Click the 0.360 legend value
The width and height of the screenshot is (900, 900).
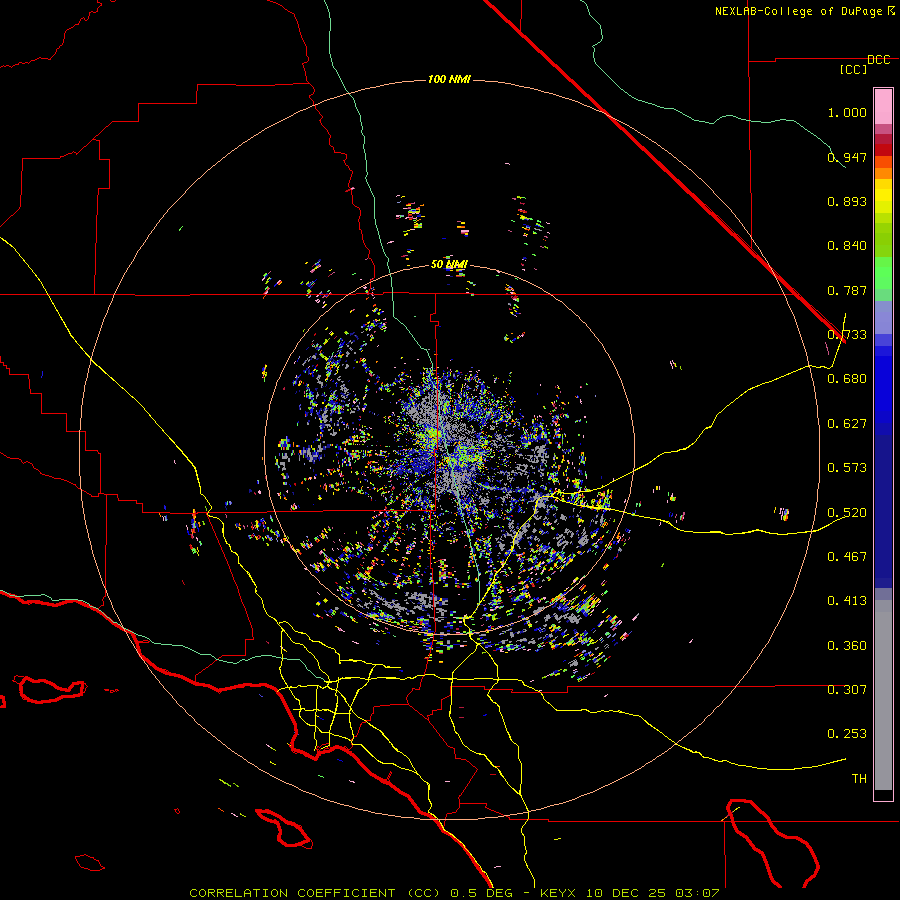pyautogui.click(x=847, y=646)
